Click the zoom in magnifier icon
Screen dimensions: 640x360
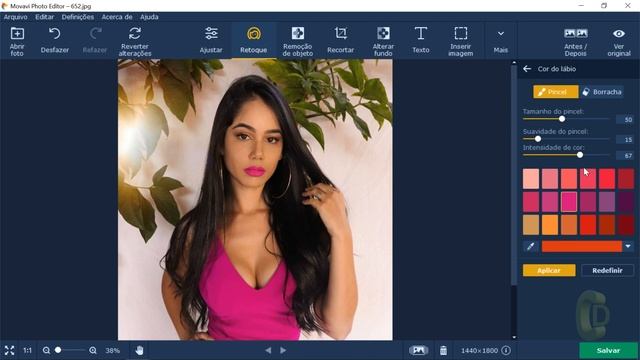[93, 350]
